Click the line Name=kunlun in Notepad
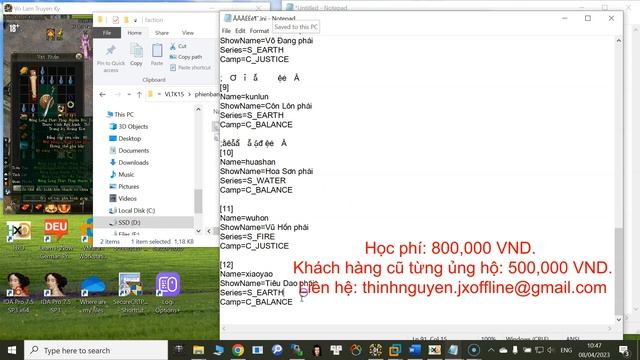This screenshot has height=360, width=640. [x=244, y=97]
